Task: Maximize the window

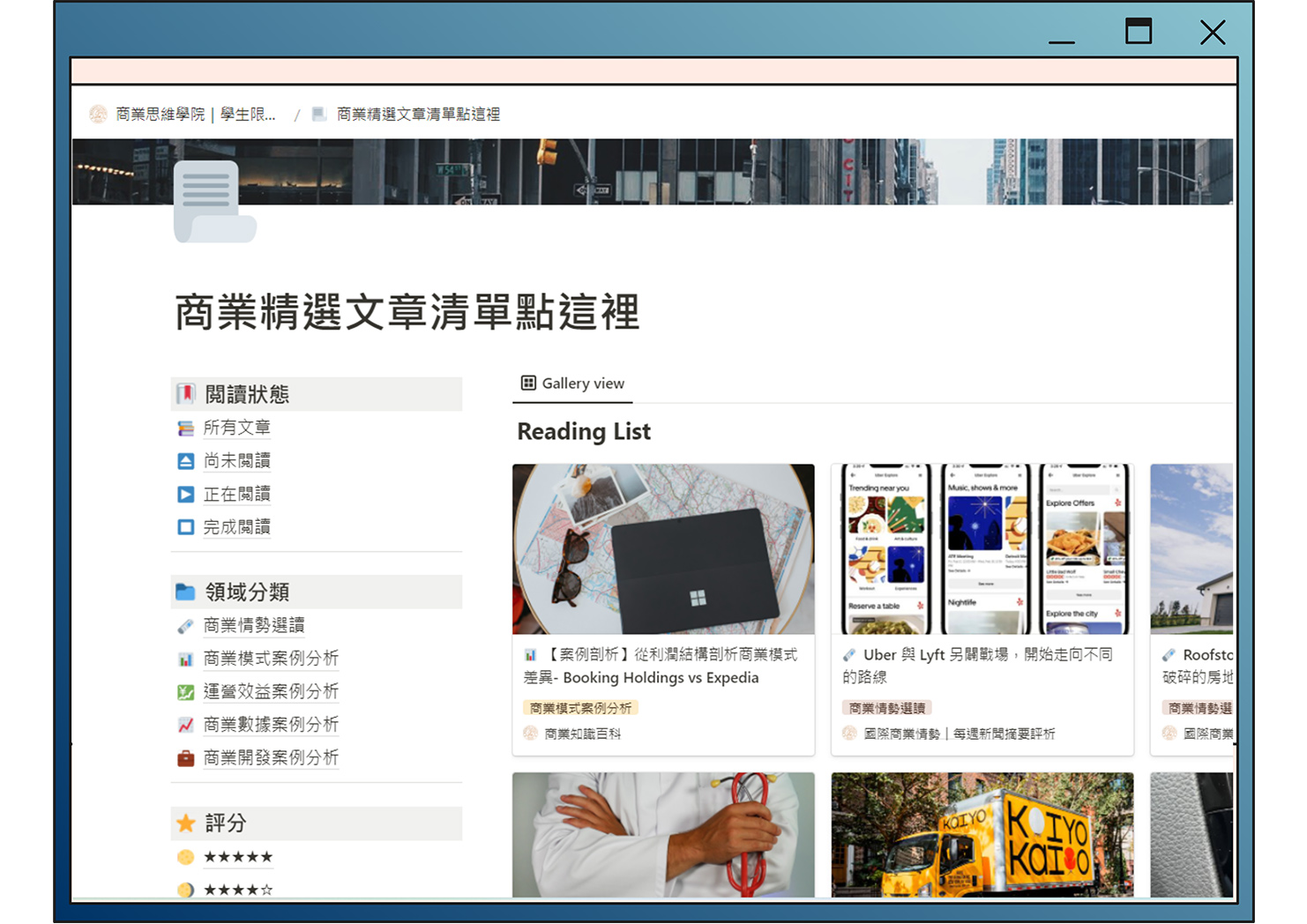Action: tap(1139, 32)
